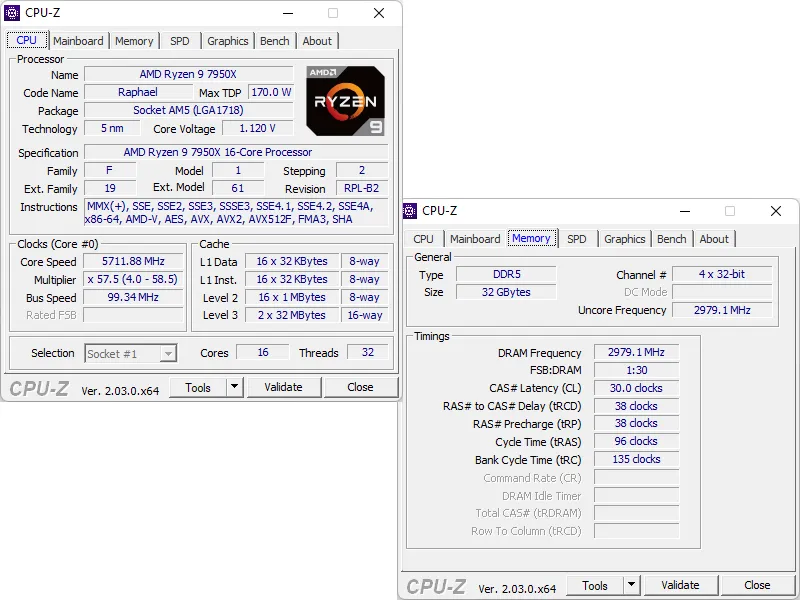Click Close button in the CPU window

coord(360,387)
